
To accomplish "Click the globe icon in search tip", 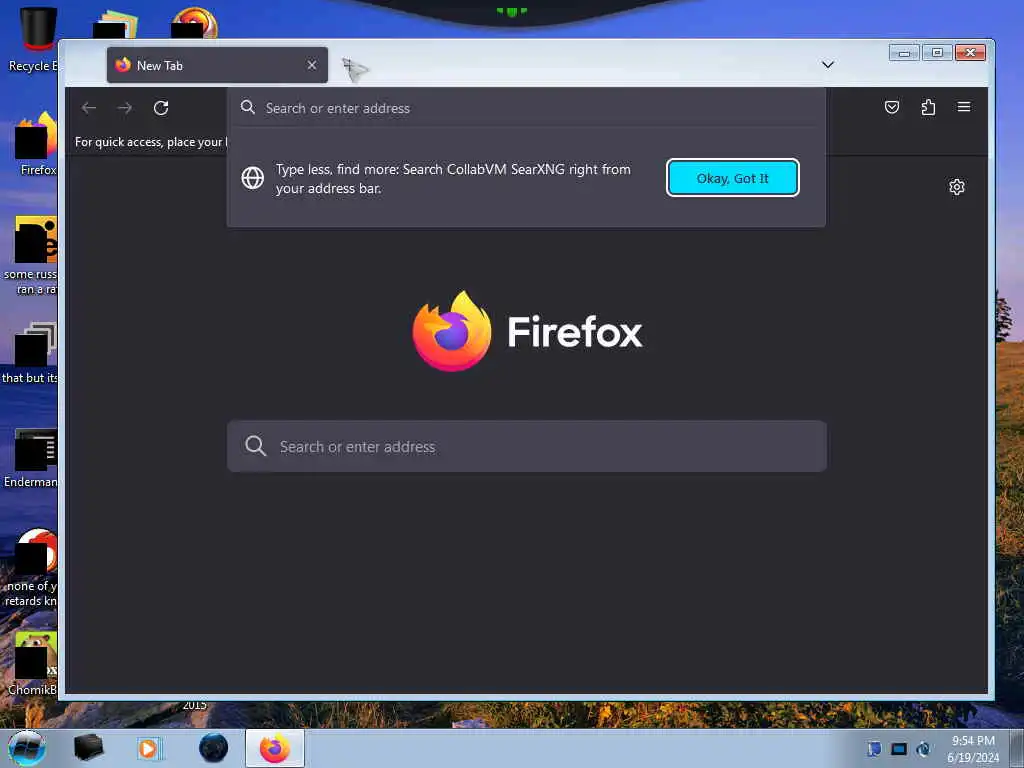I will (253, 178).
